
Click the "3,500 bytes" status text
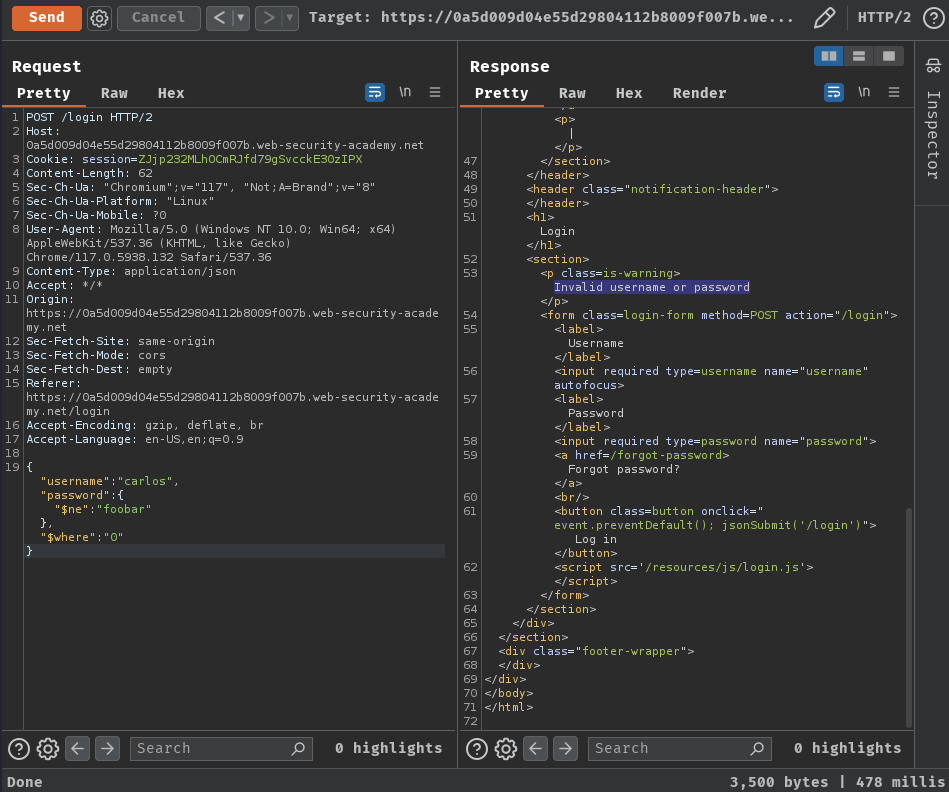point(778,782)
